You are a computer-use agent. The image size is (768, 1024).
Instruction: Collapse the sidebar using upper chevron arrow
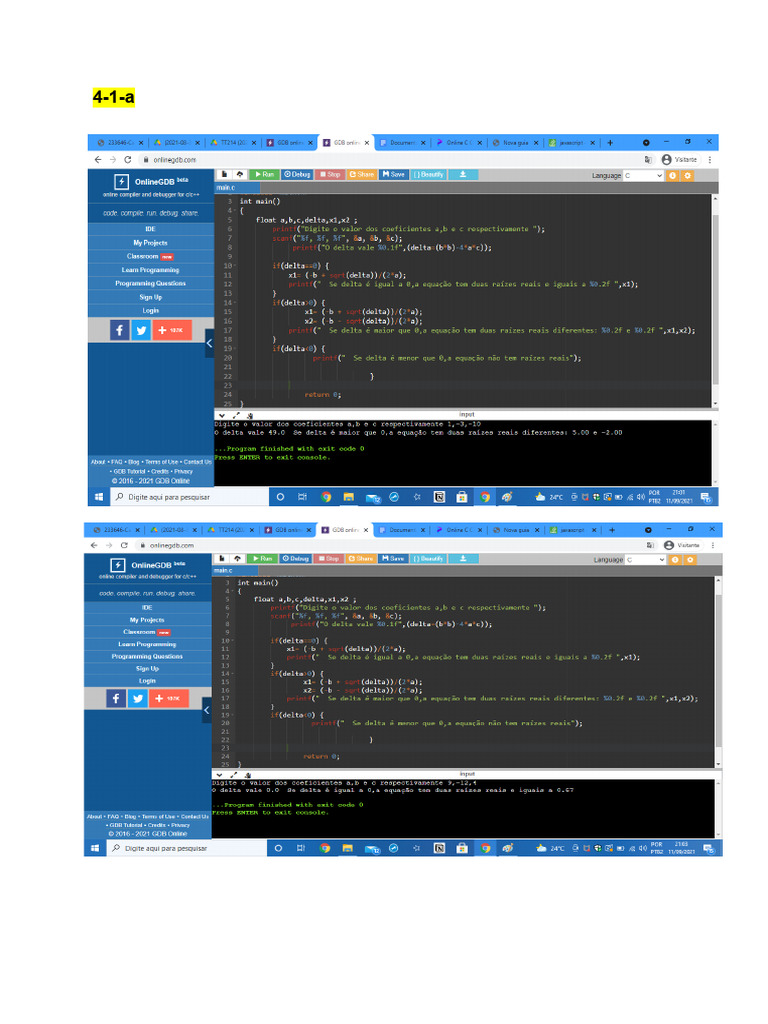click(x=209, y=343)
